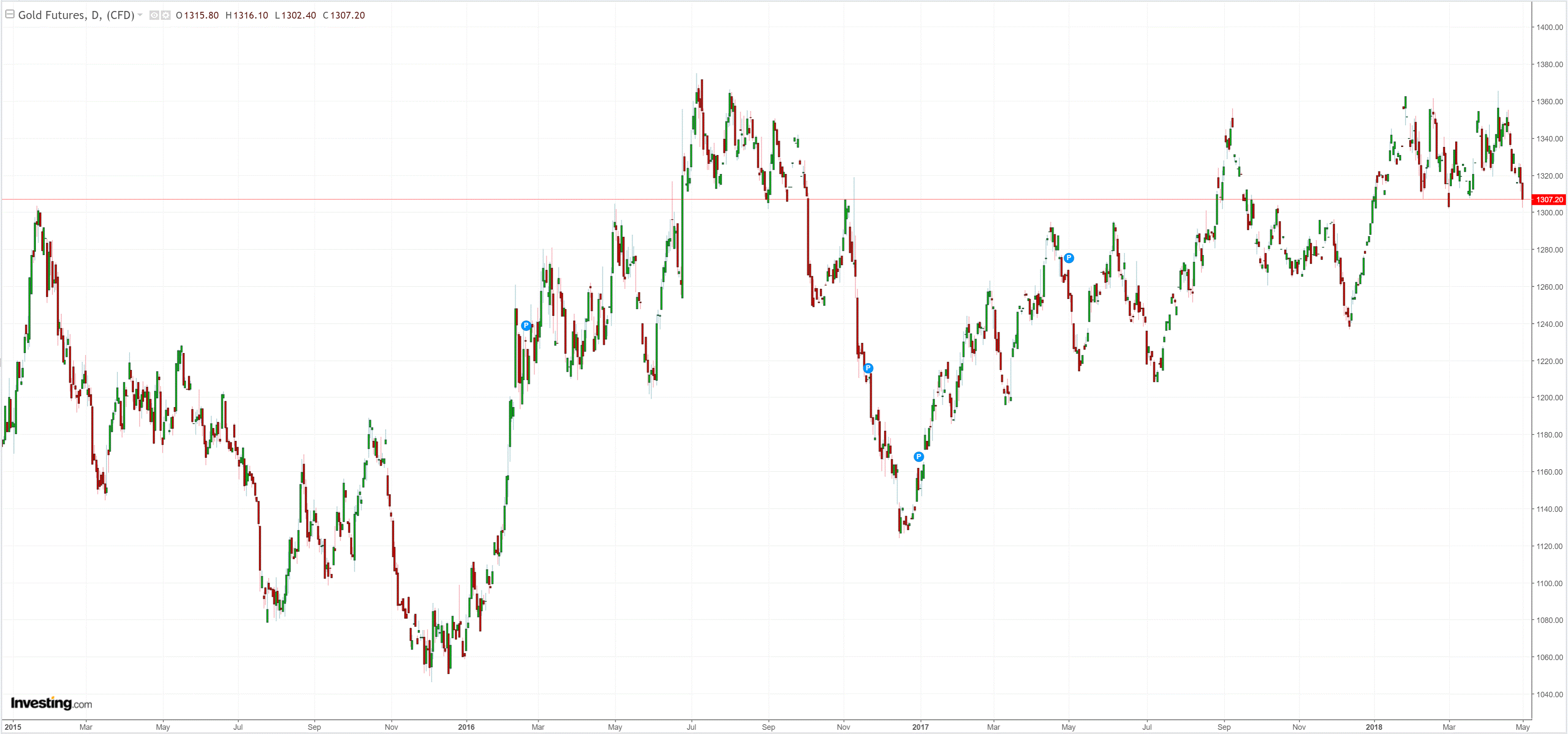The width and height of the screenshot is (1568, 734).
Task: Collapse the Gold Futures legend box
Action: point(10,14)
